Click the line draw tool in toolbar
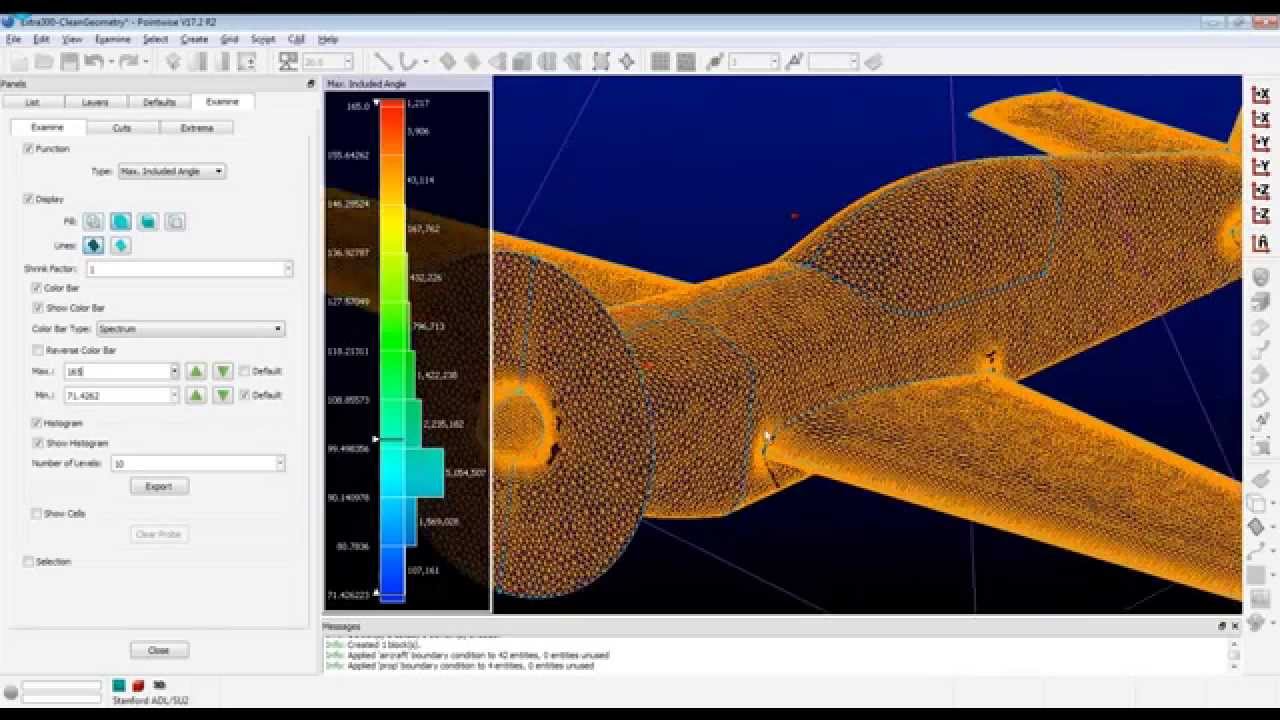Image resolution: width=1280 pixels, height=720 pixels. tap(383, 62)
